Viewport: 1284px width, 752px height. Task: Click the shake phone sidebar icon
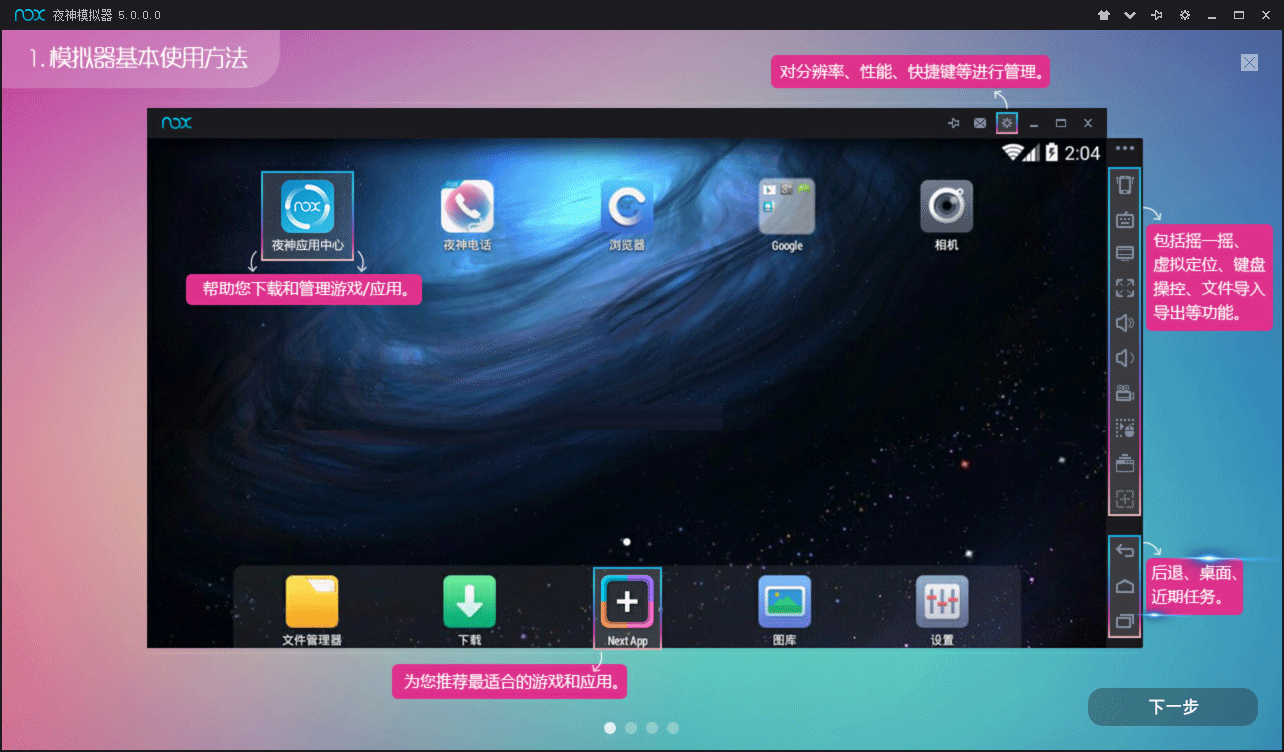pos(1125,185)
